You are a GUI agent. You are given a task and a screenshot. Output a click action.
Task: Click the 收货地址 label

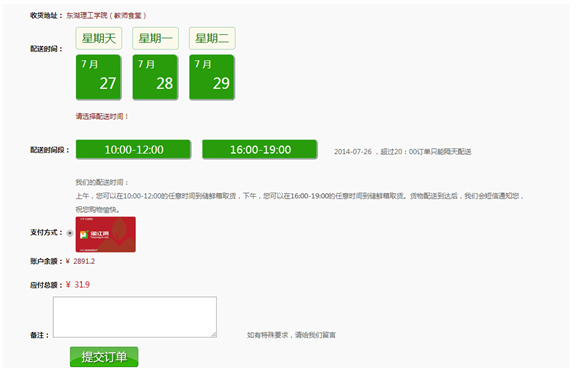(x=46, y=15)
